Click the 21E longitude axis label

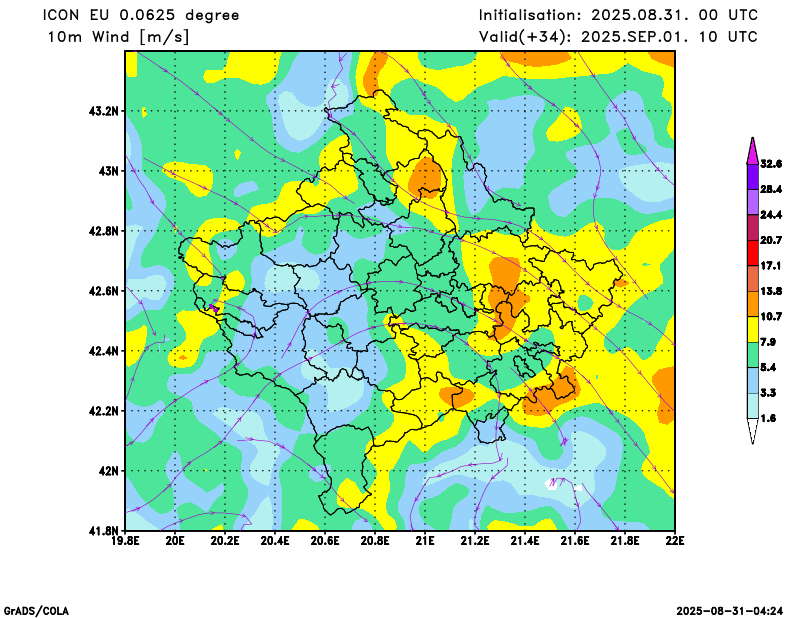(425, 543)
